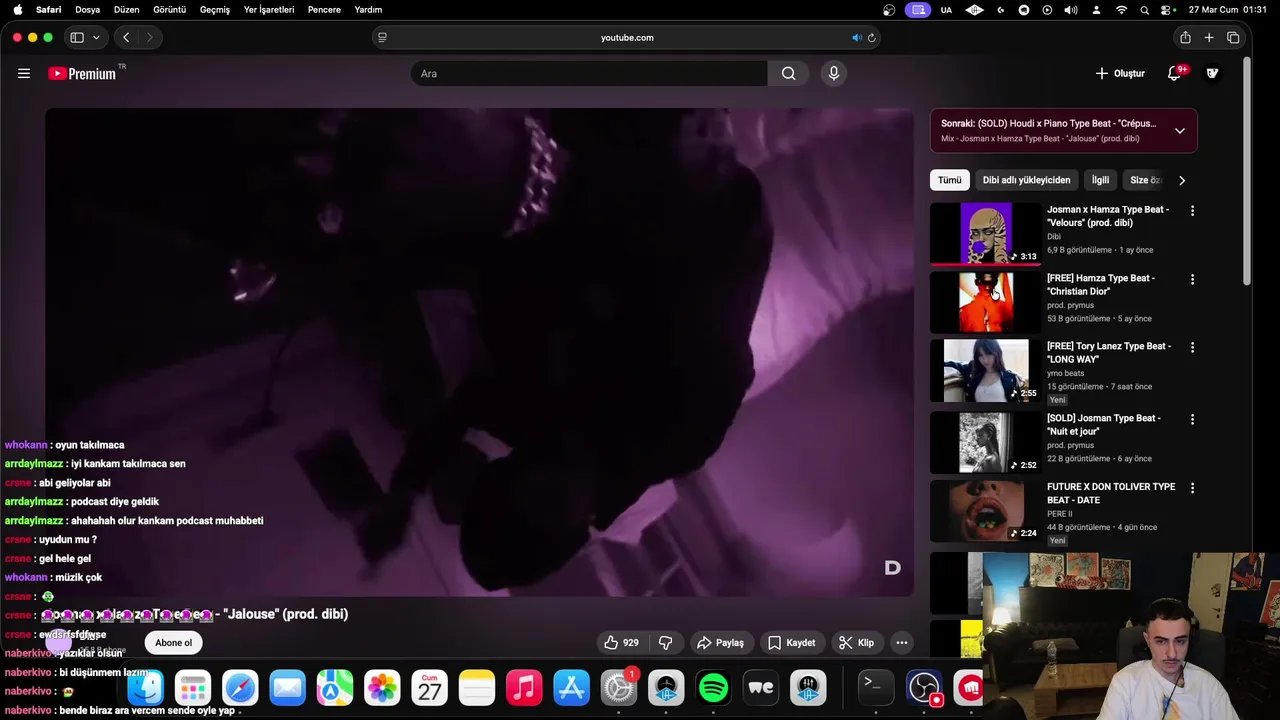The width and height of the screenshot is (1280, 720).
Task: Open the "Christian Dior" video thumbnail
Action: (986, 302)
